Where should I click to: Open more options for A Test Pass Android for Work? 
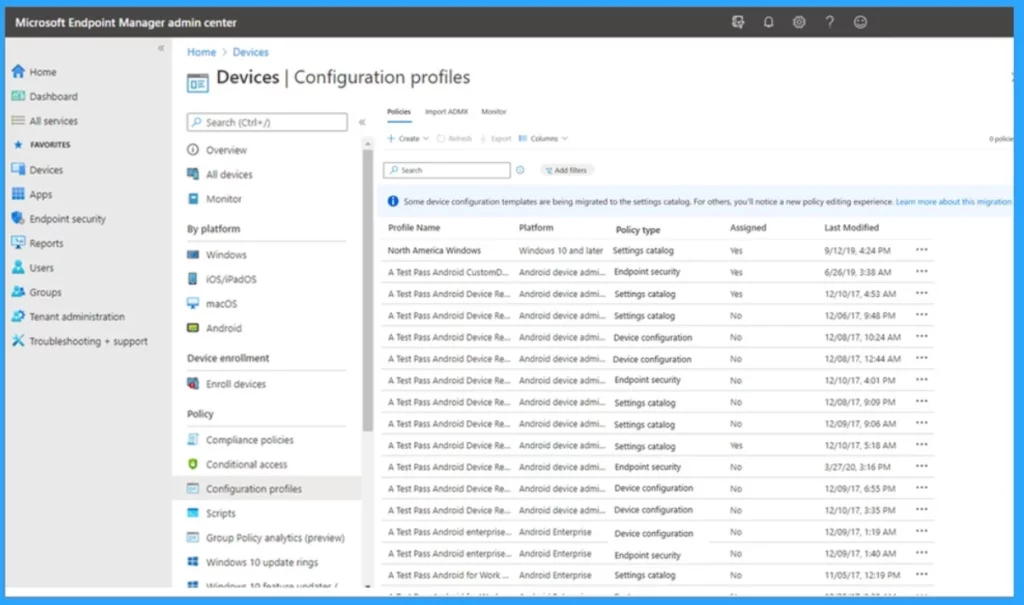tap(921, 575)
